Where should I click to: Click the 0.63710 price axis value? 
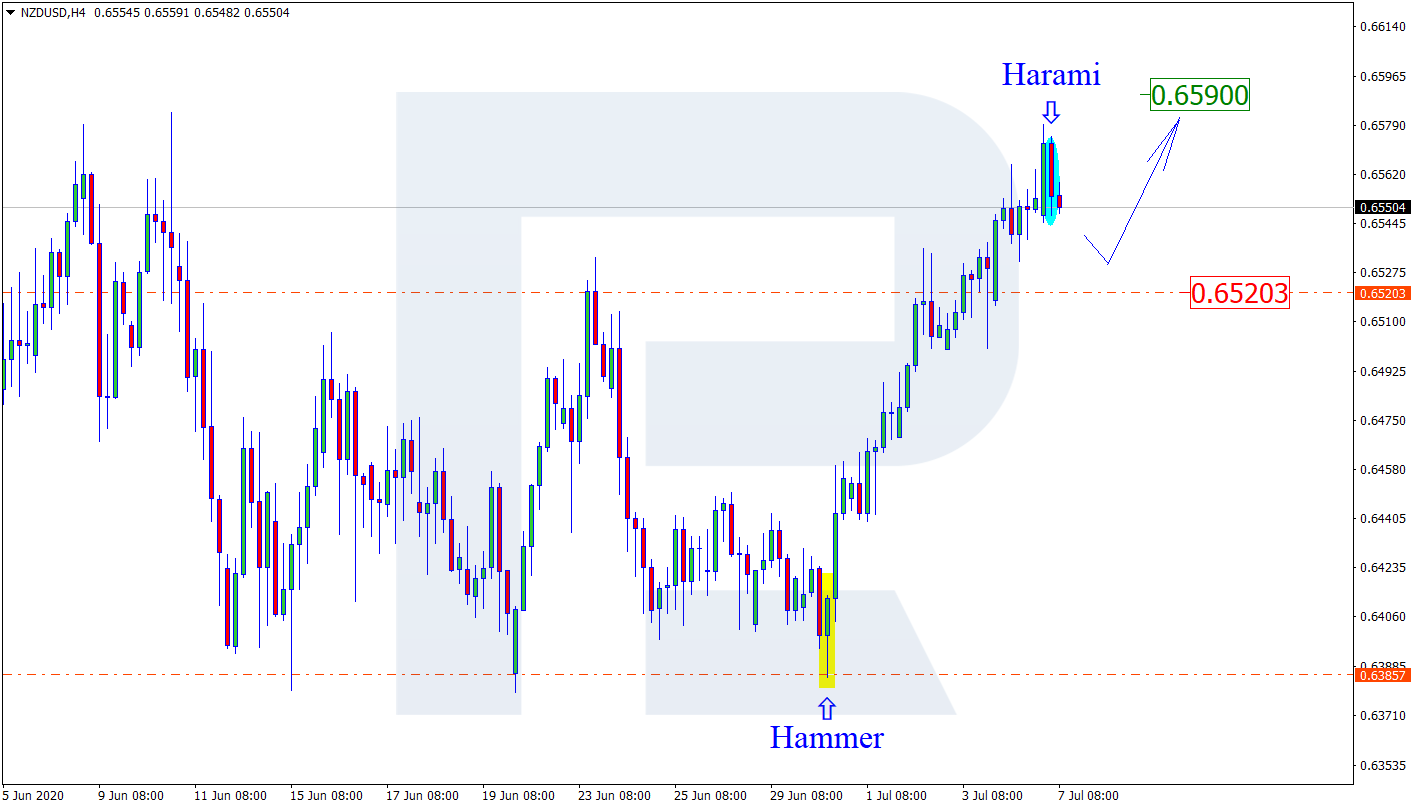1384,715
